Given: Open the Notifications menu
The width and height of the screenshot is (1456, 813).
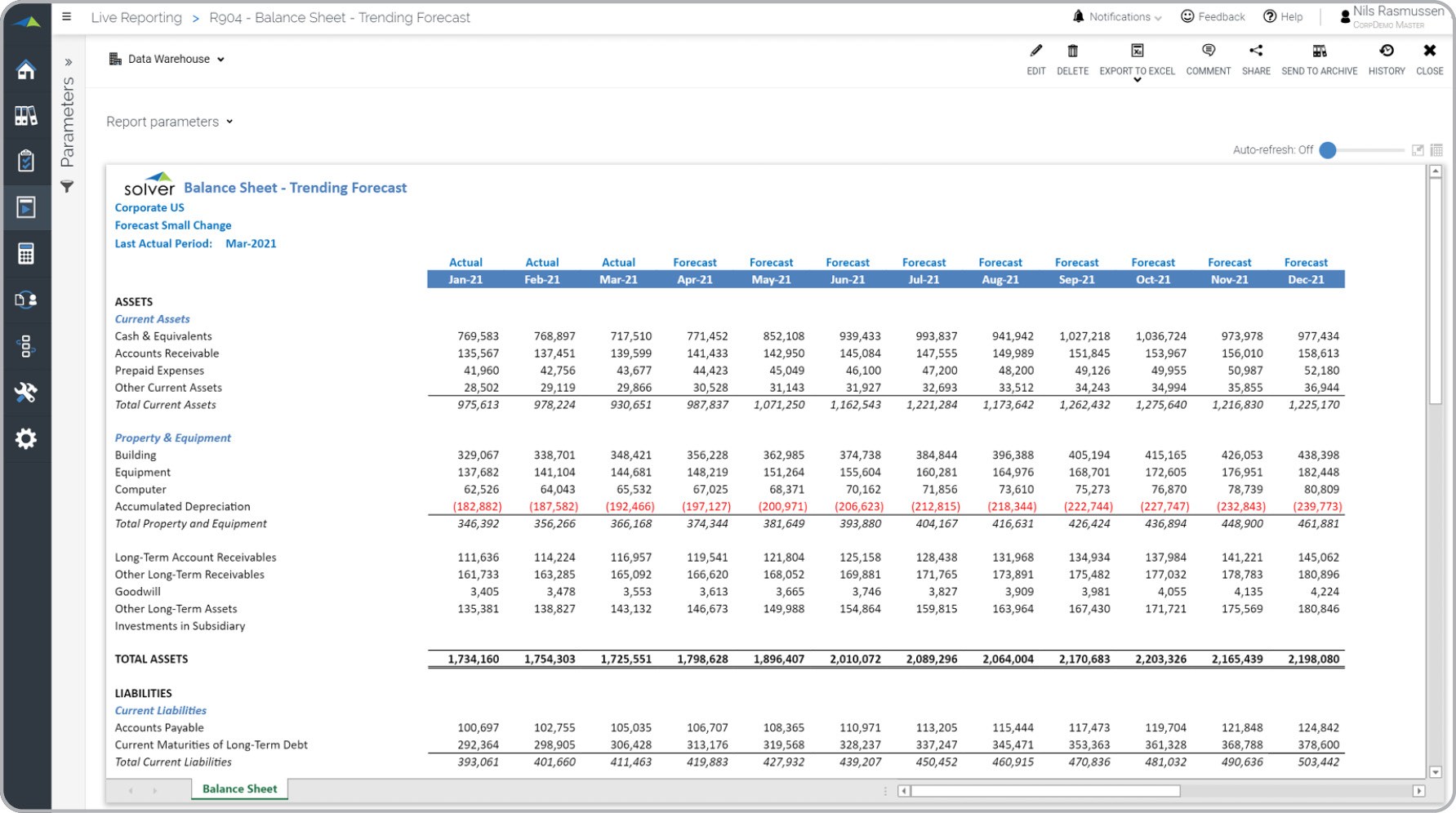Looking at the screenshot, I should pyautogui.click(x=1117, y=17).
